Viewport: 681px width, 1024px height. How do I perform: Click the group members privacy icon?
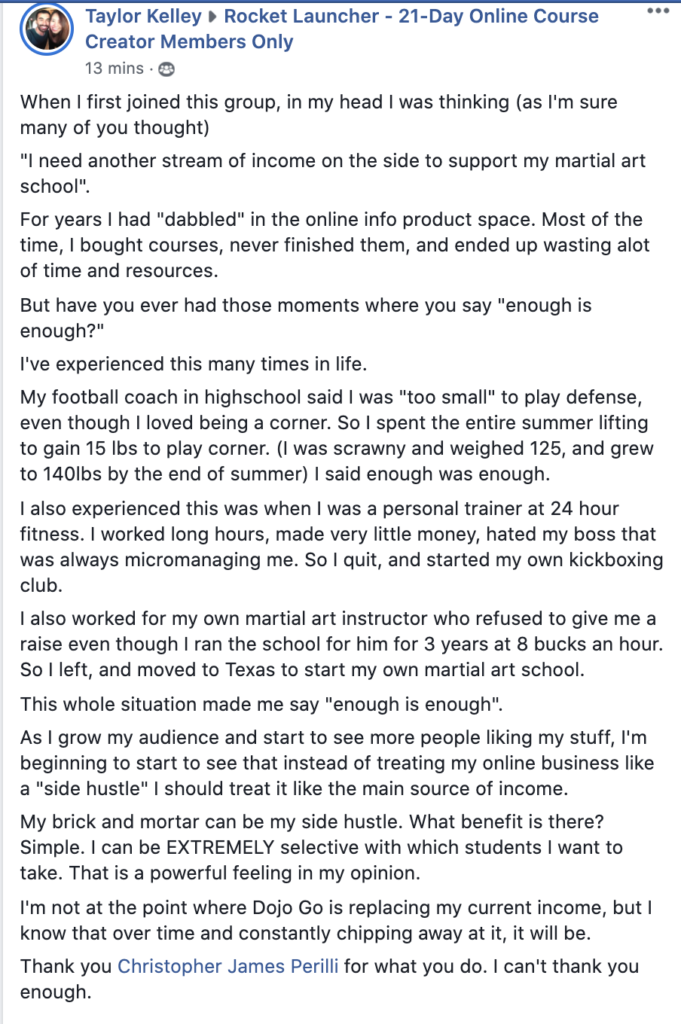coord(165,70)
